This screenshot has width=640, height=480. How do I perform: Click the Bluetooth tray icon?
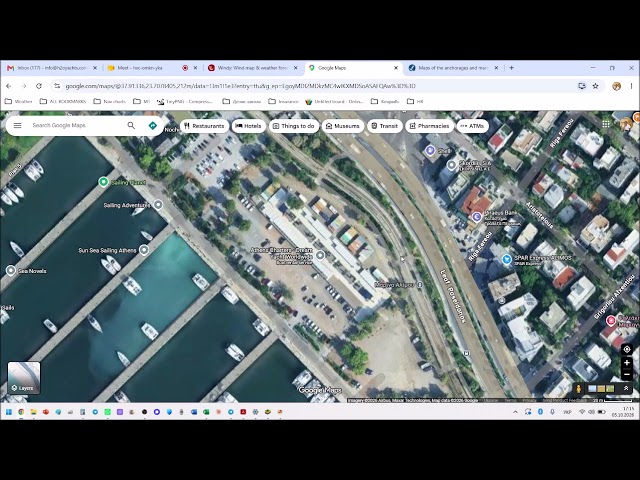[540, 412]
